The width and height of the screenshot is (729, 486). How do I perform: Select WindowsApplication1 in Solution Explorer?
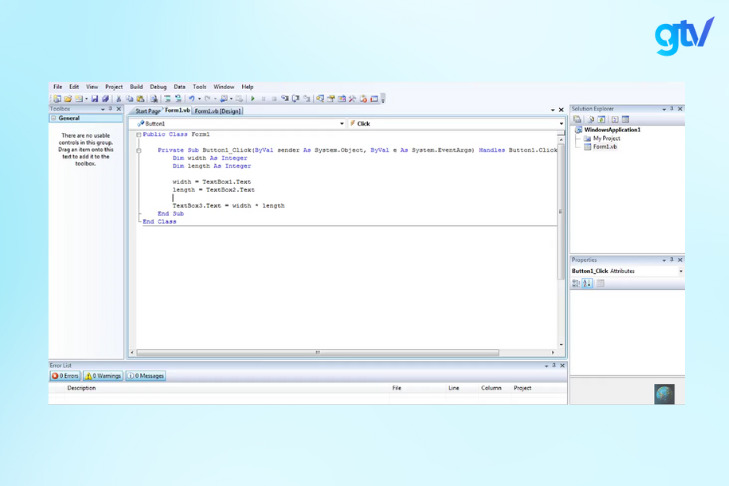(612, 130)
